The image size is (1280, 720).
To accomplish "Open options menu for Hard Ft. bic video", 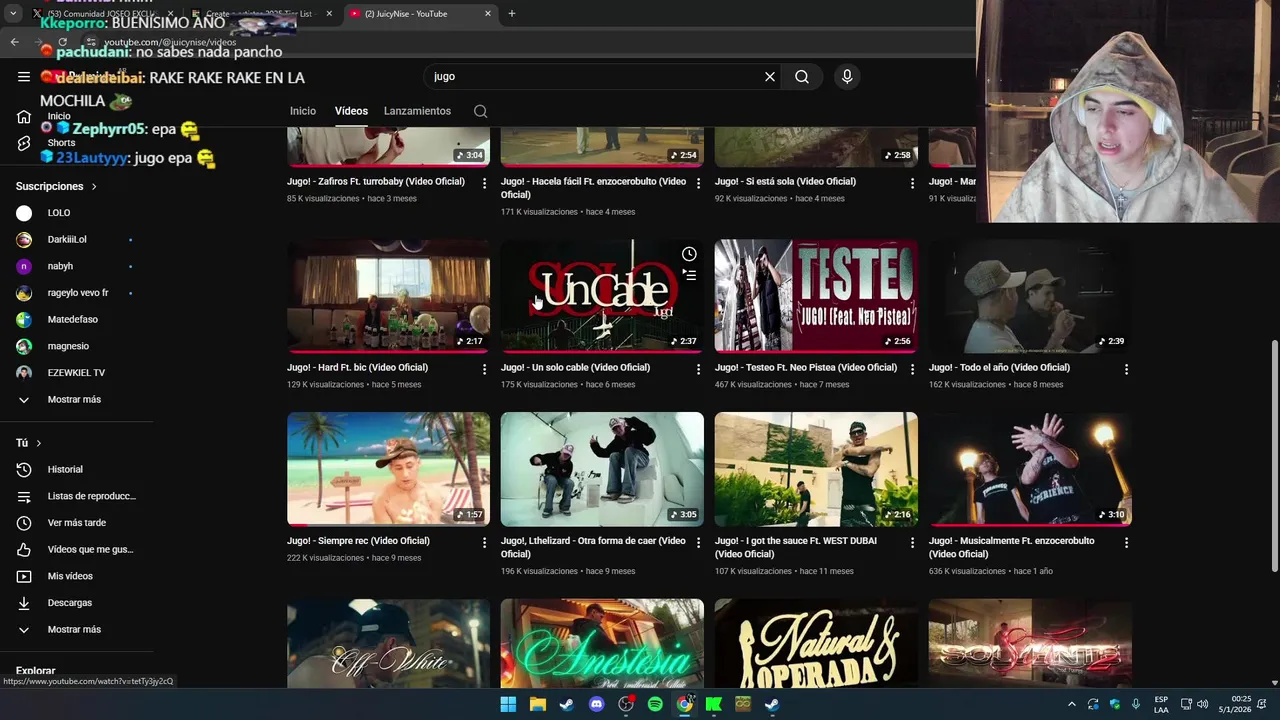I will tap(485, 369).
